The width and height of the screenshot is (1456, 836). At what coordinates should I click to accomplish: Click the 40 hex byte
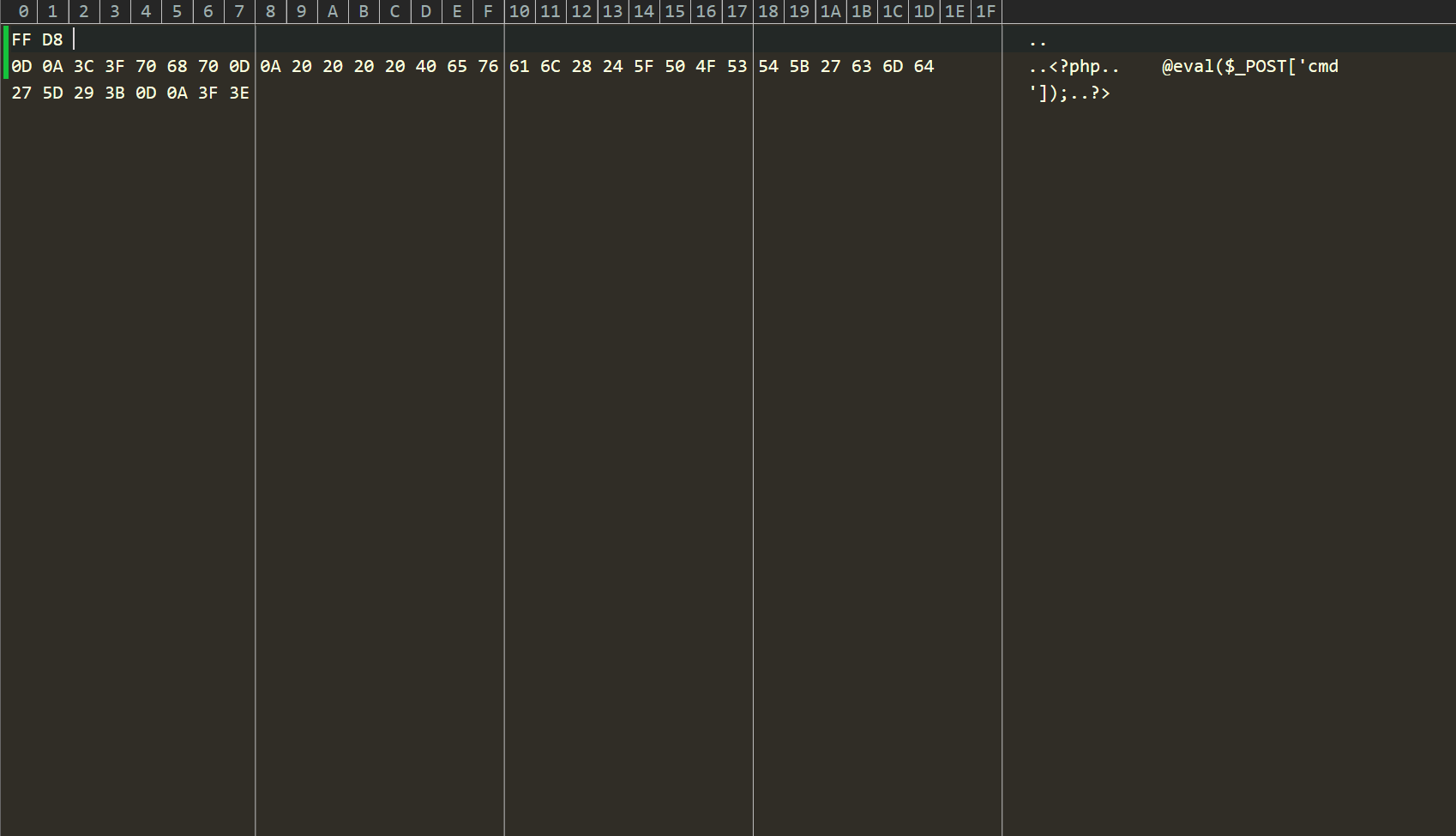pos(425,66)
